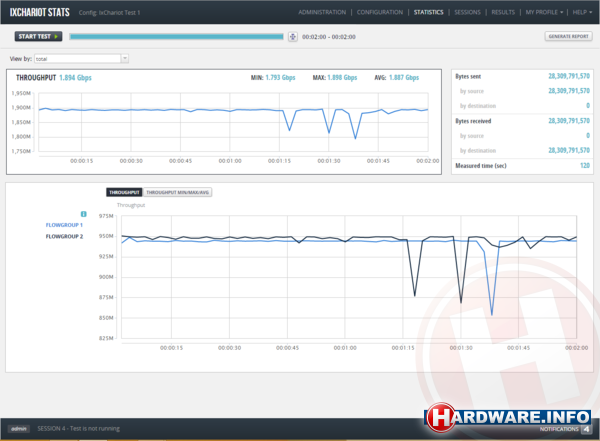
Task: Expand the My Profile menu
Action: (x=544, y=12)
